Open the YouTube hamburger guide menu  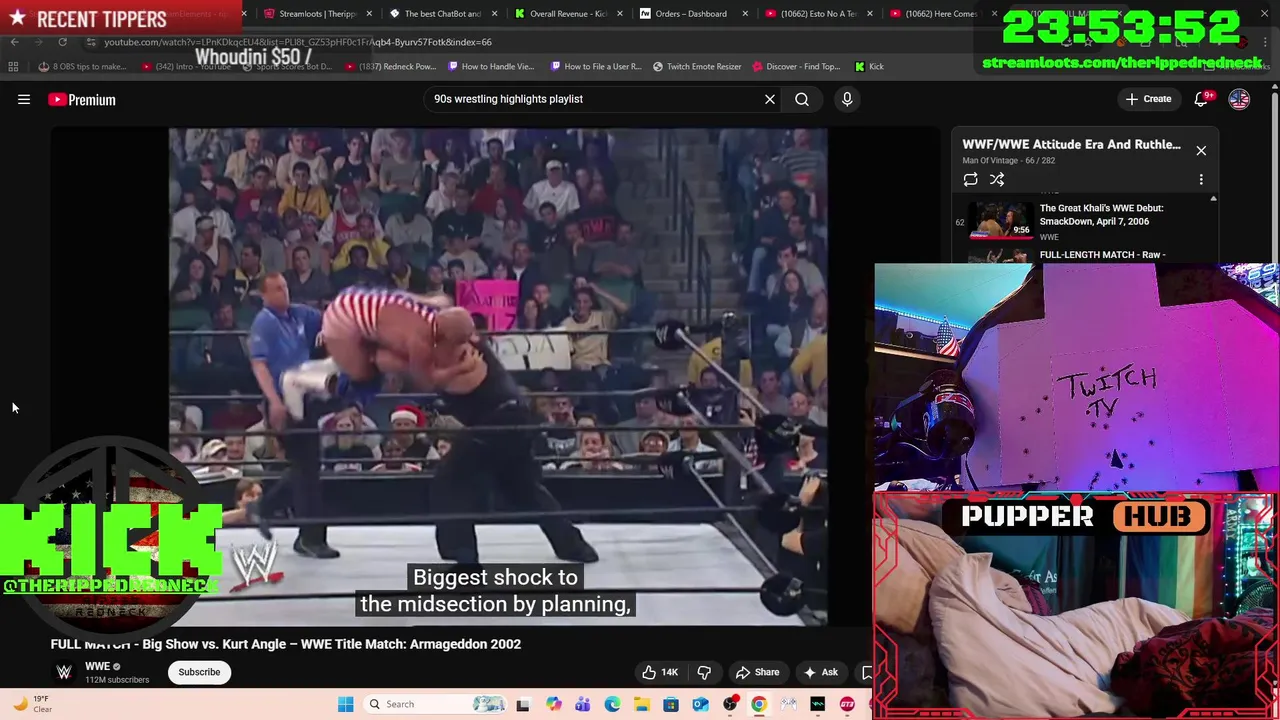(x=24, y=99)
